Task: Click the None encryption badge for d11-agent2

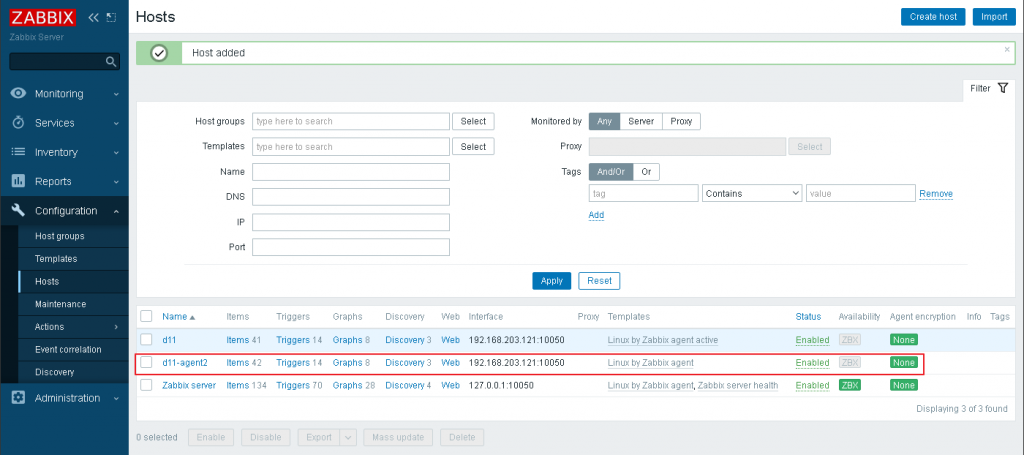Action: click(904, 362)
